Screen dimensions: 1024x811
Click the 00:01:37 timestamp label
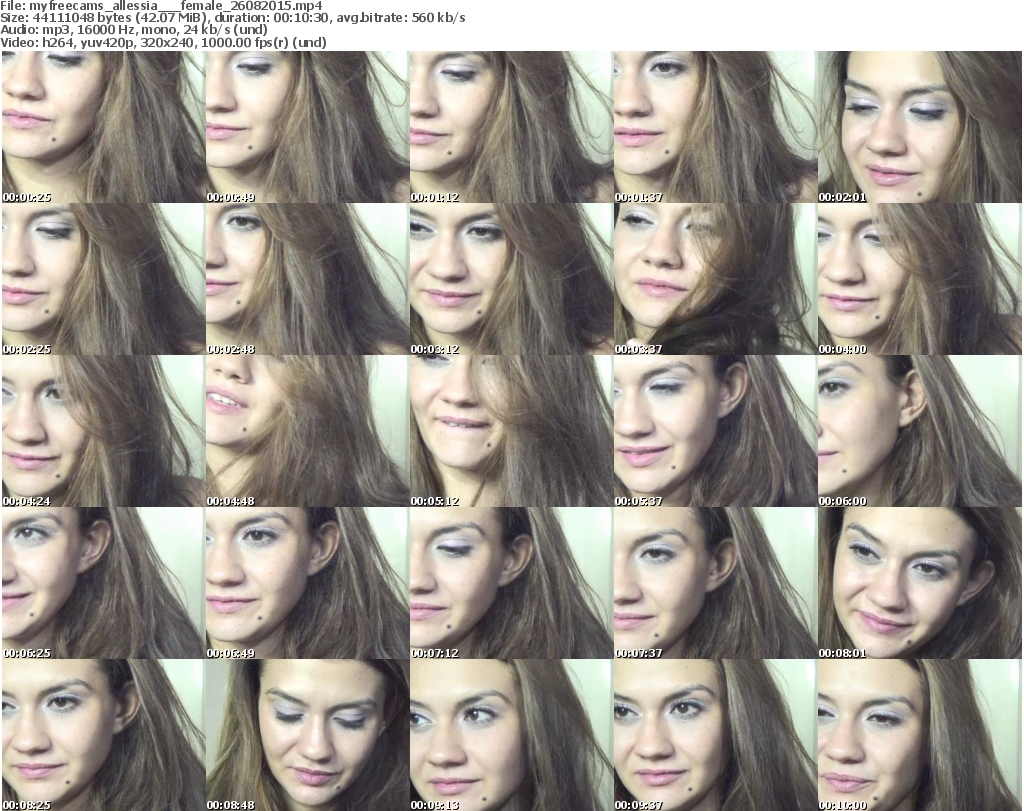pyautogui.click(x=638, y=197)
